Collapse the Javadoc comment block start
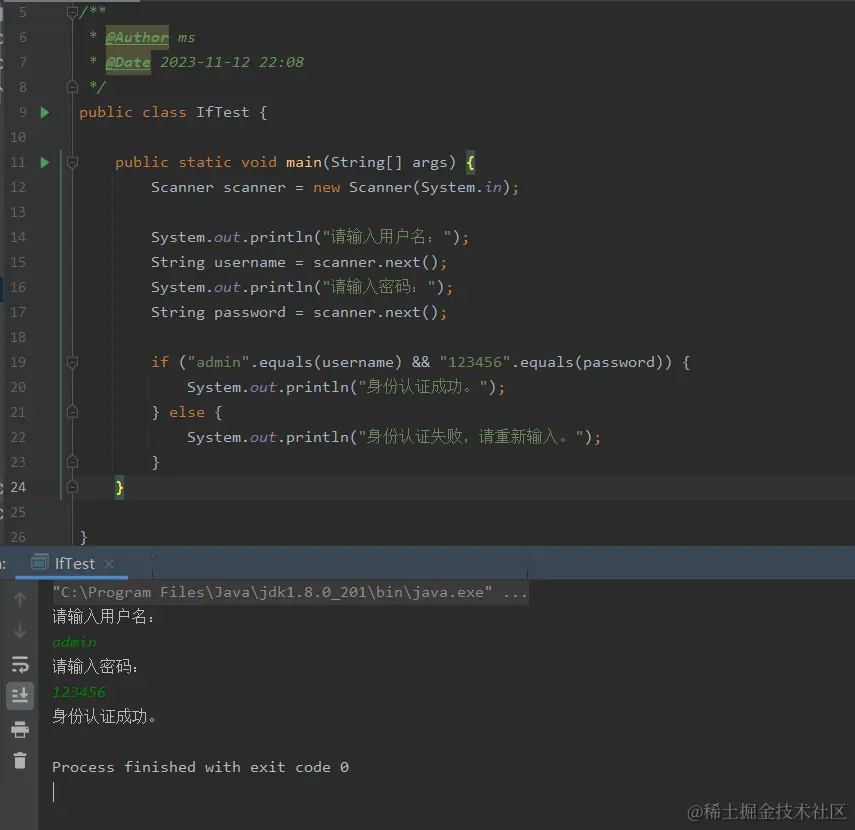The height and width of the screenshot is (830, 855). pos(72,11)
